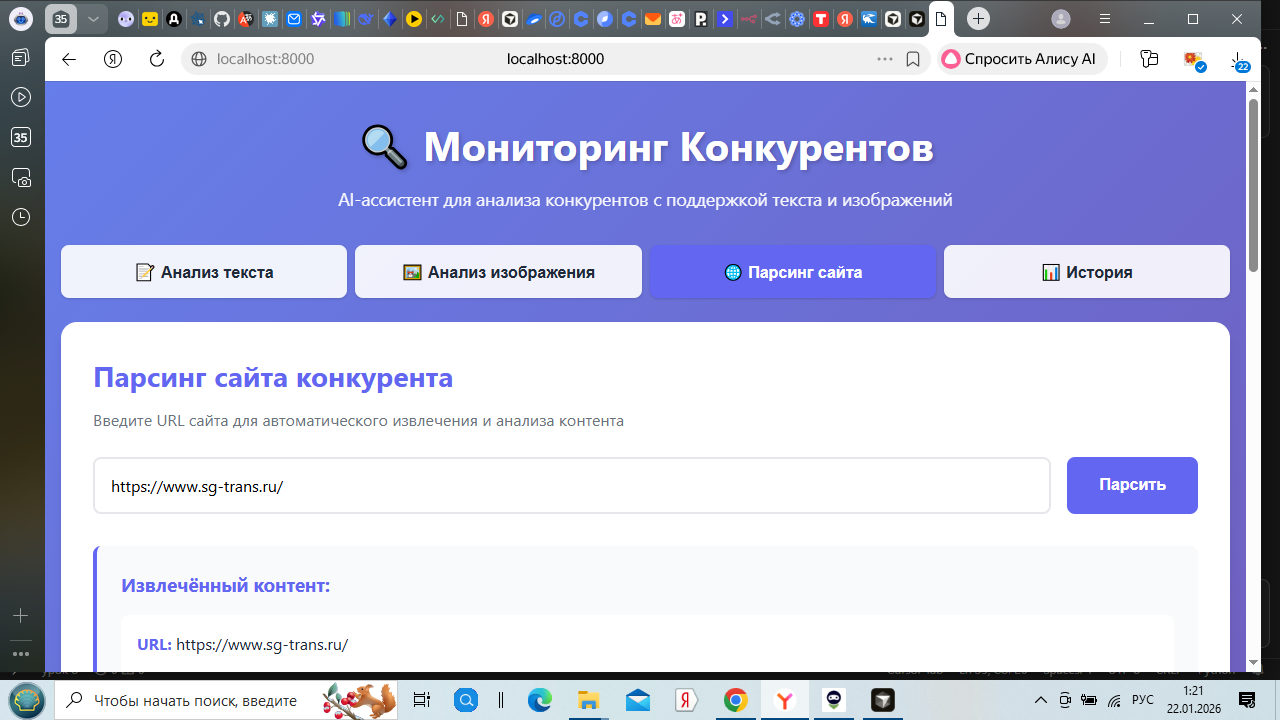Screen dimensions: 1280x720
Task: Open the pinned Telegram tab
Action: coord(533,19)
